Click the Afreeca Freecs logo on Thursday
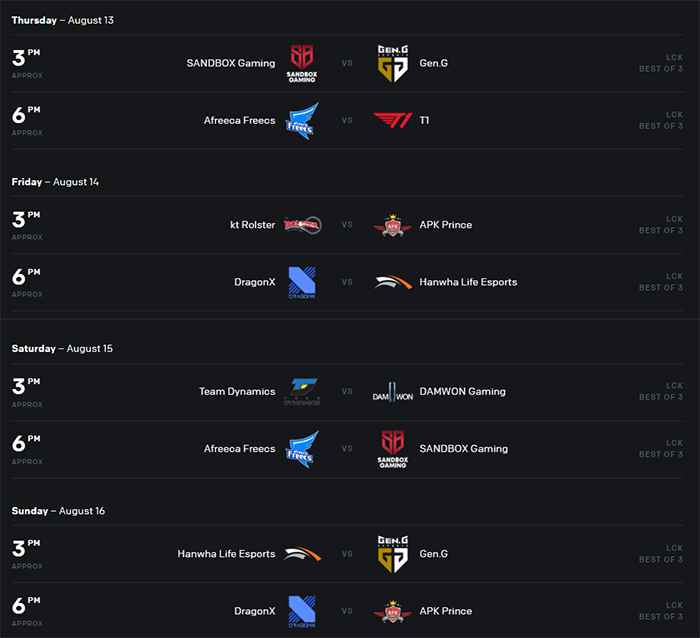 point(302,121)
